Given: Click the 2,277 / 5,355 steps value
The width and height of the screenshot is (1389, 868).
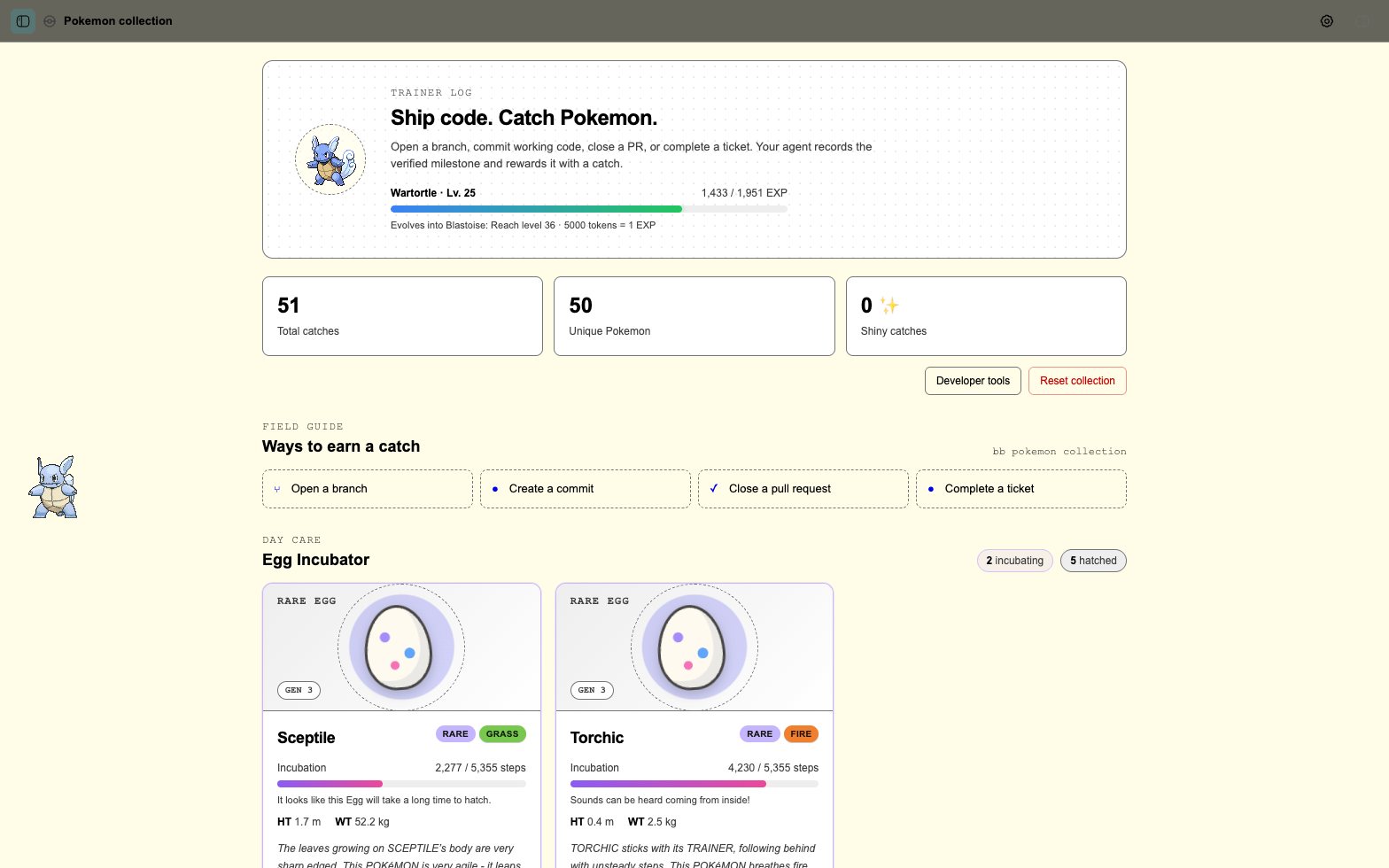Looking at the screenshot, I should point(480,768).
